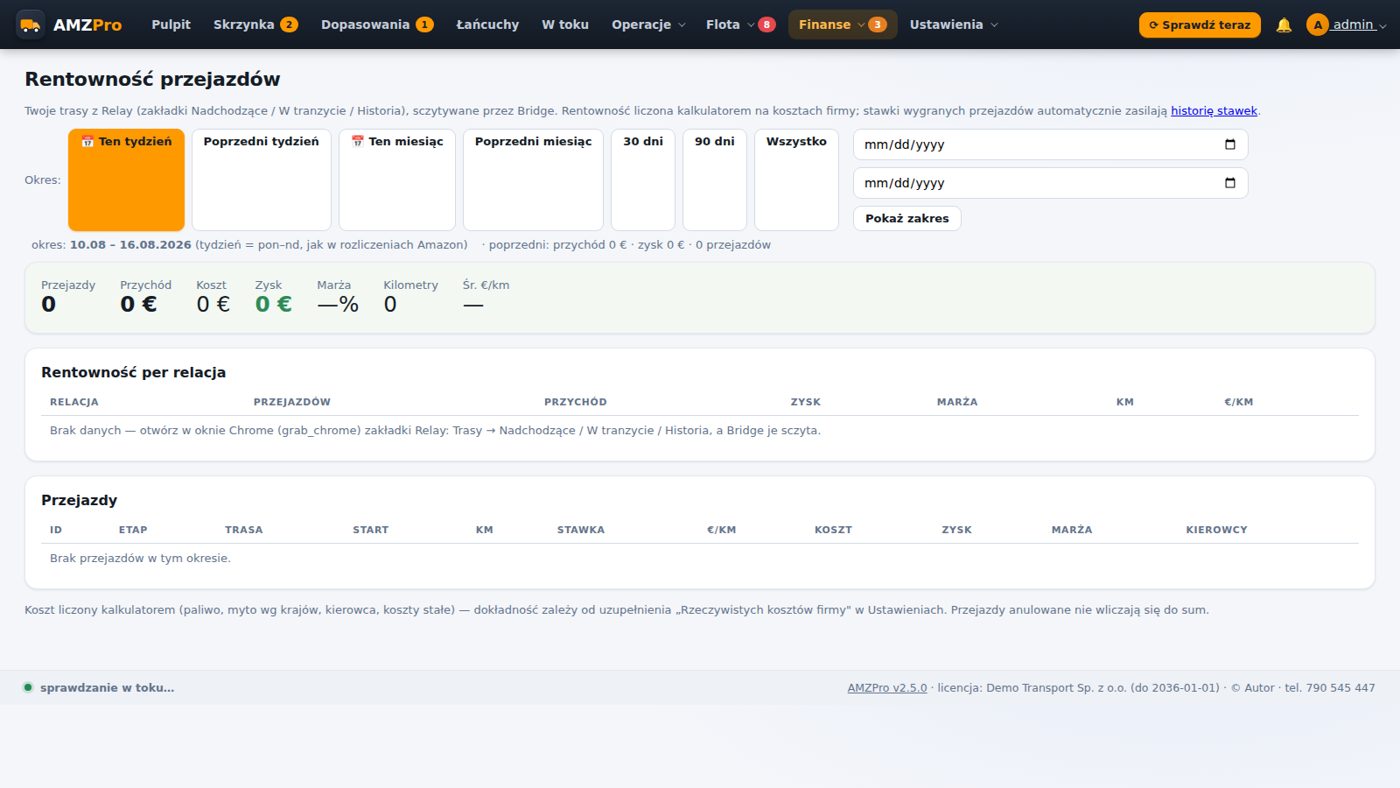
Task: Click the MARŻA header in relacja table
Action: pos(957,402)
